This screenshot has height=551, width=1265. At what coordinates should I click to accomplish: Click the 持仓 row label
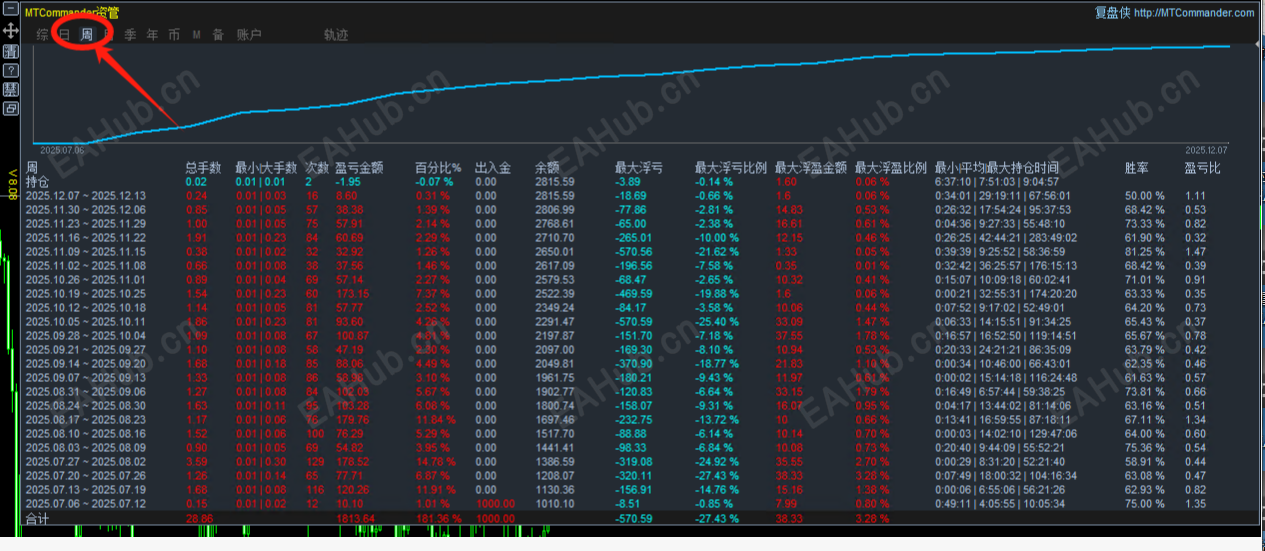point(37,182)
